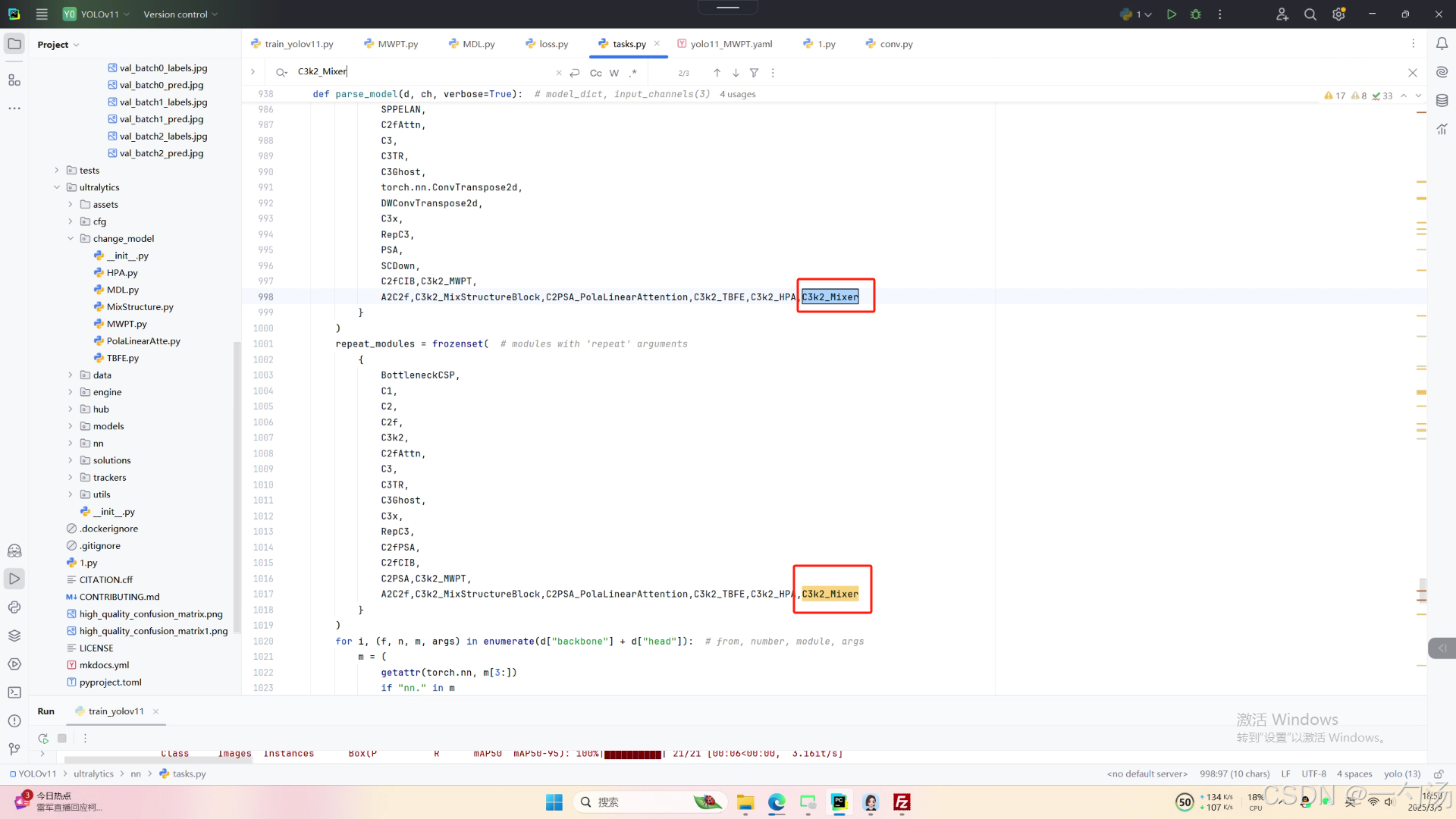Open Python Packages layers icon in sidebar
This screenshot has height=819, width=1456.
coord(14,635)
